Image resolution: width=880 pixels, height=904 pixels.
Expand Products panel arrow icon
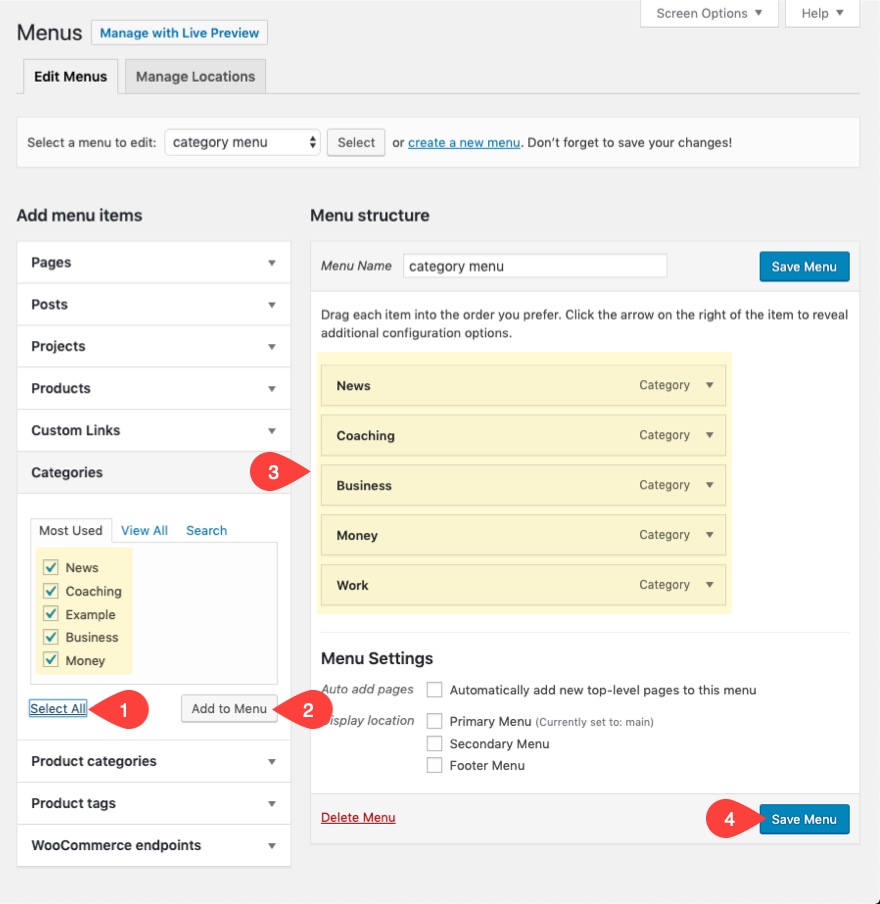point(271,389)
